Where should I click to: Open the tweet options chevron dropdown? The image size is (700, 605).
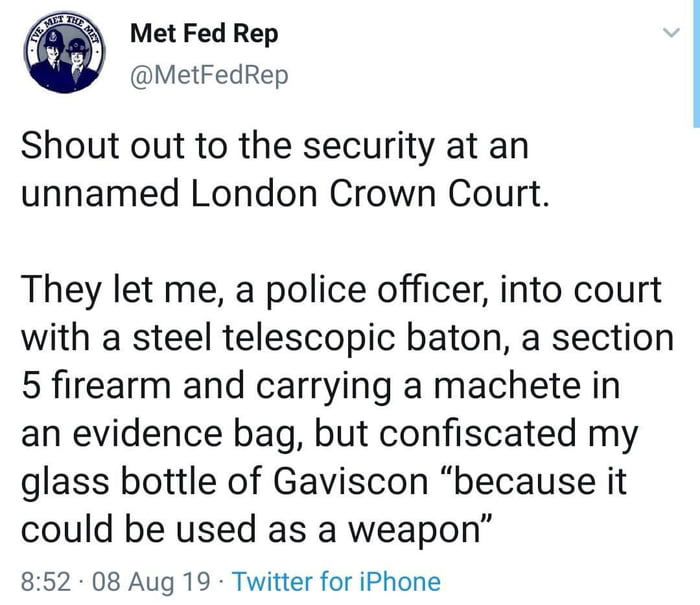tap(671, 33)
